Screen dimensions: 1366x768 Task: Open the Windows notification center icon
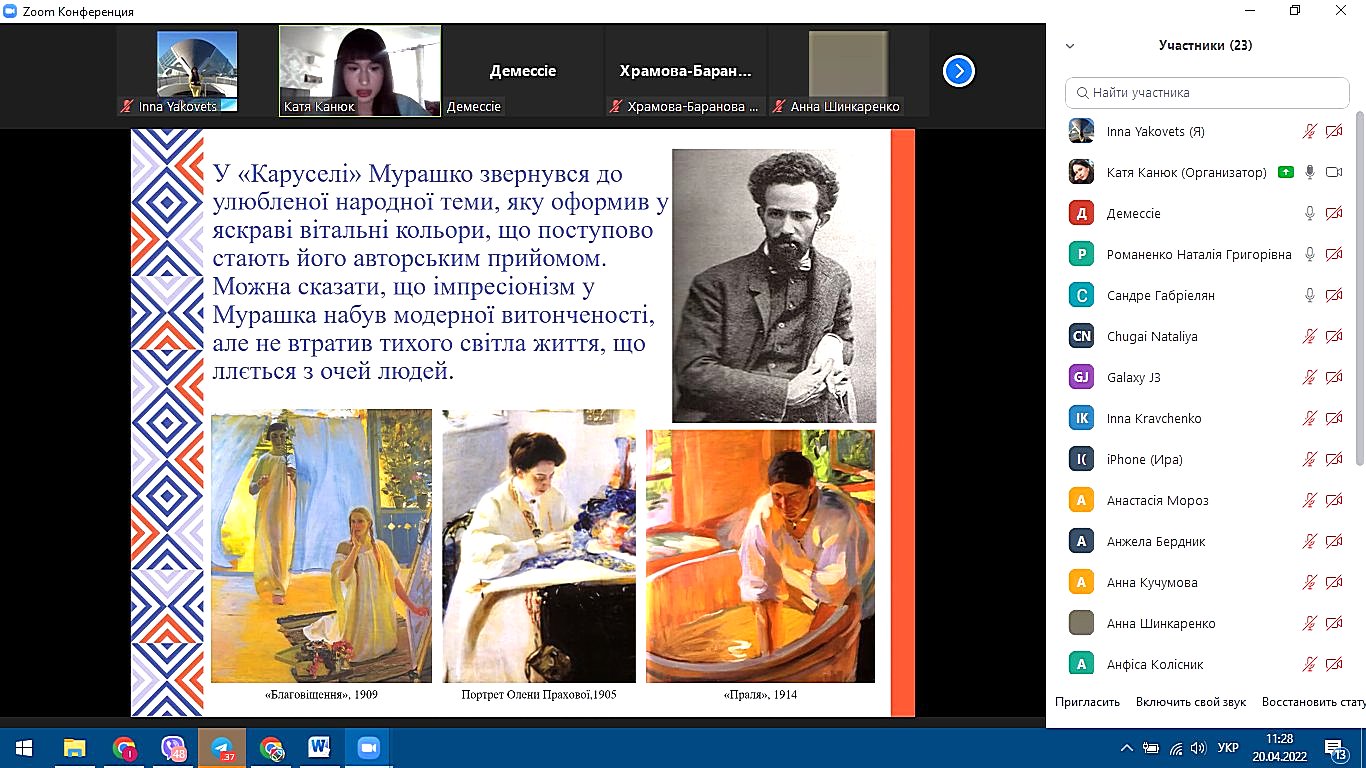click(1336, 748)
